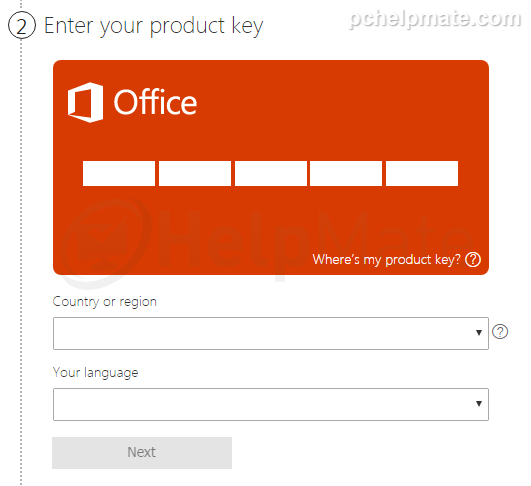531x486 pixels.
Task: Click the Office wordmark text
Action: point(155,102)
